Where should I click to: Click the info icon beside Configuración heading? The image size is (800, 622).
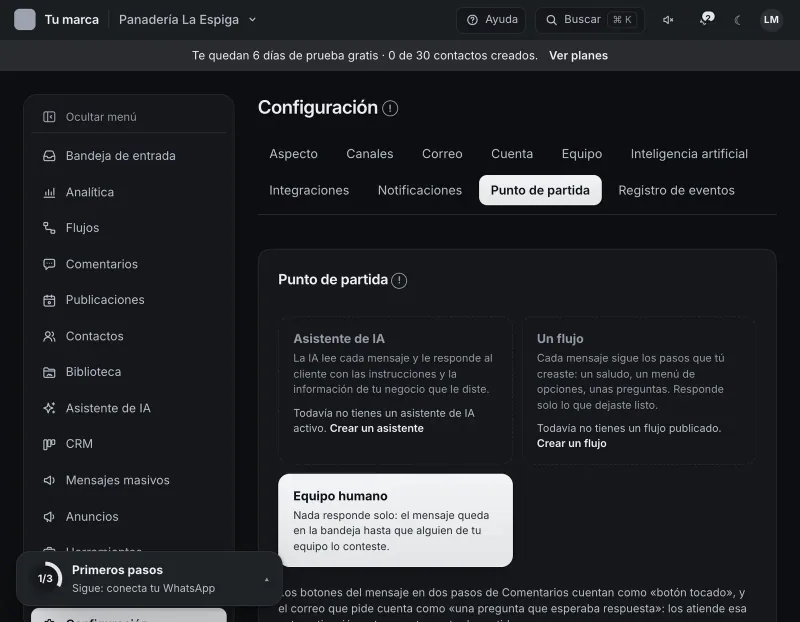point(390,108)
